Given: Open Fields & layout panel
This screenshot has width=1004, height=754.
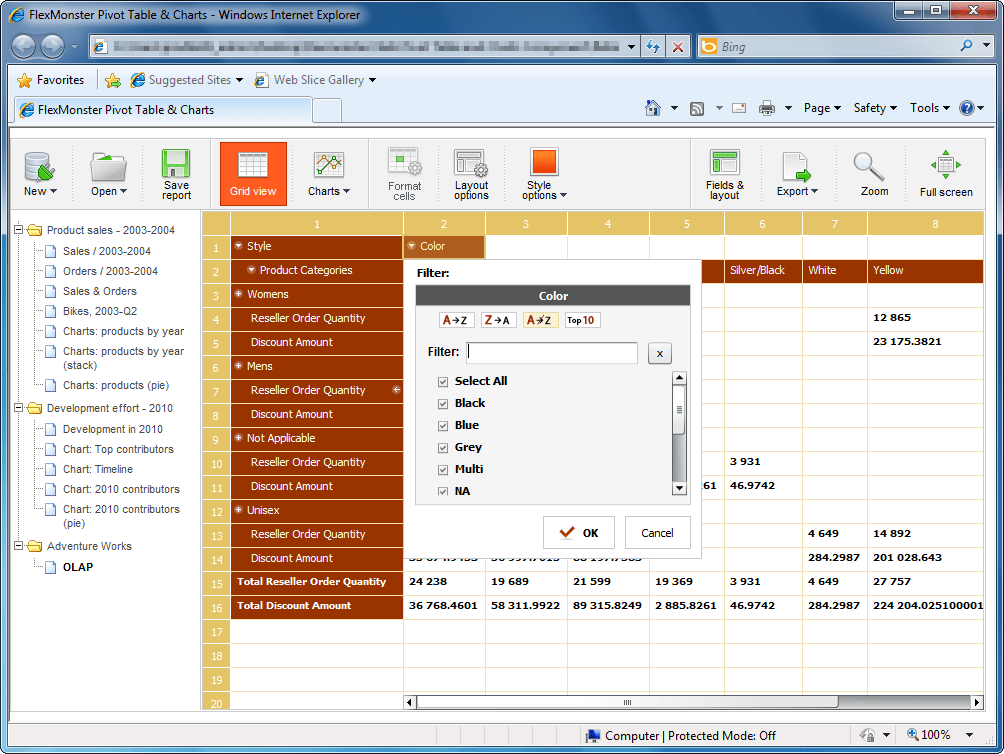Looking at the screenshot, I should coord(725,174).
